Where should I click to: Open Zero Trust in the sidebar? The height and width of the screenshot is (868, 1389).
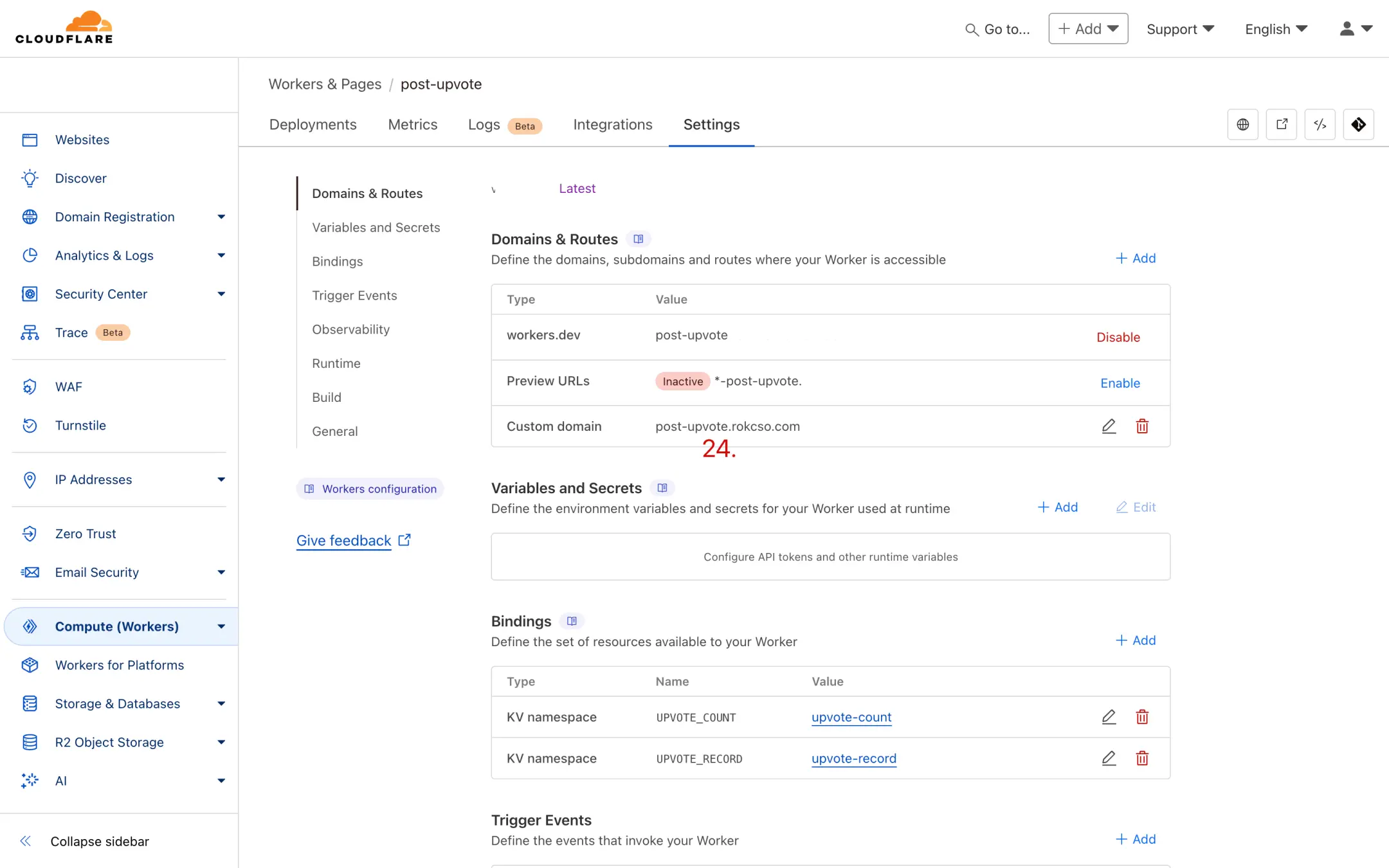pyautogui.click(x=86, y=534)
